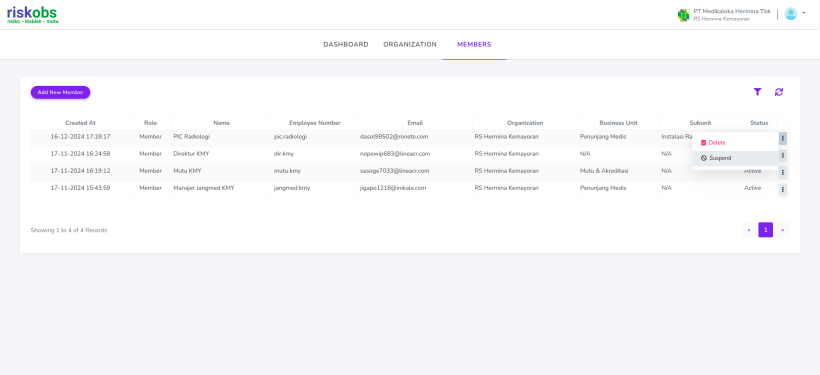Expand the user profile dropdown arrow
The image size is (820, 375).
point(803,13)
